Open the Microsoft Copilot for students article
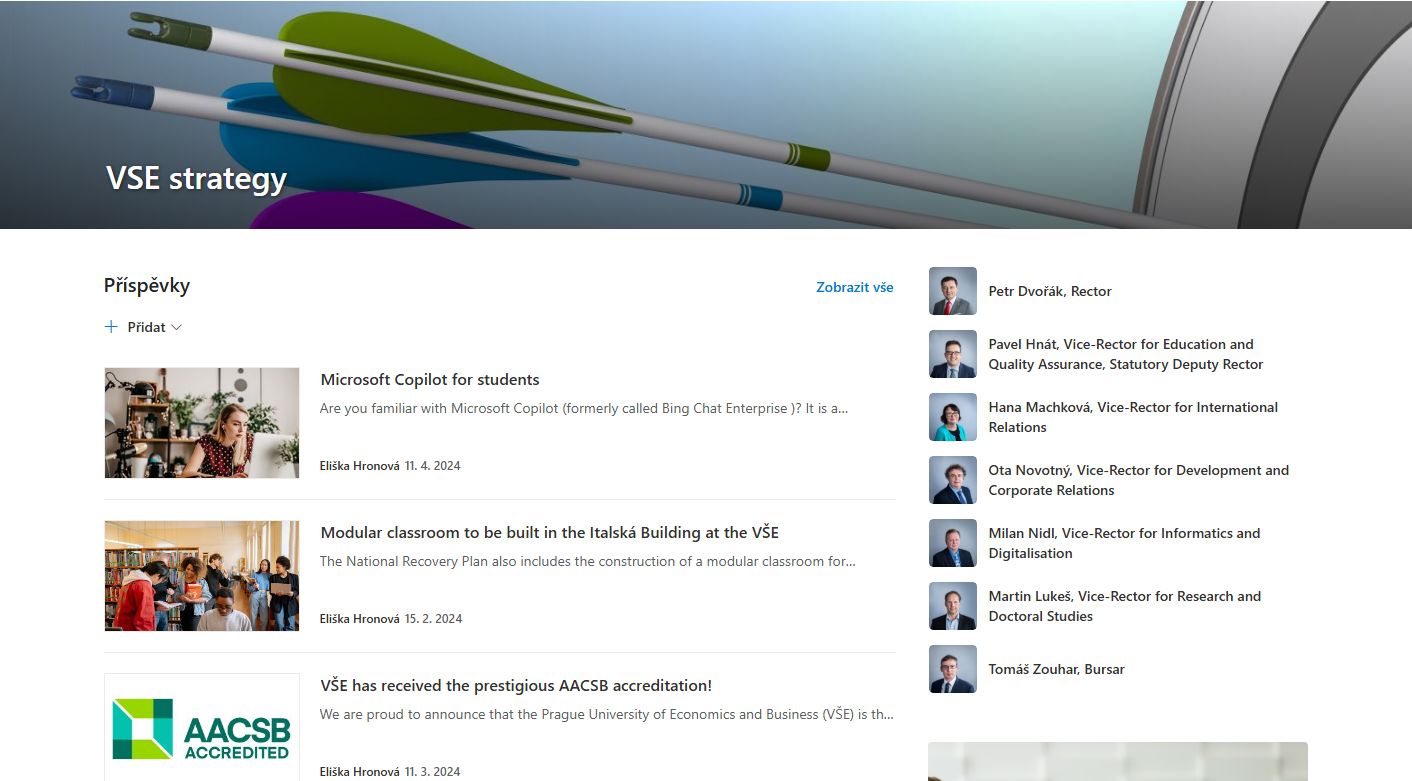Viewport: 1412px width, 781px height. pyautogui.click(x=429, y=380)
